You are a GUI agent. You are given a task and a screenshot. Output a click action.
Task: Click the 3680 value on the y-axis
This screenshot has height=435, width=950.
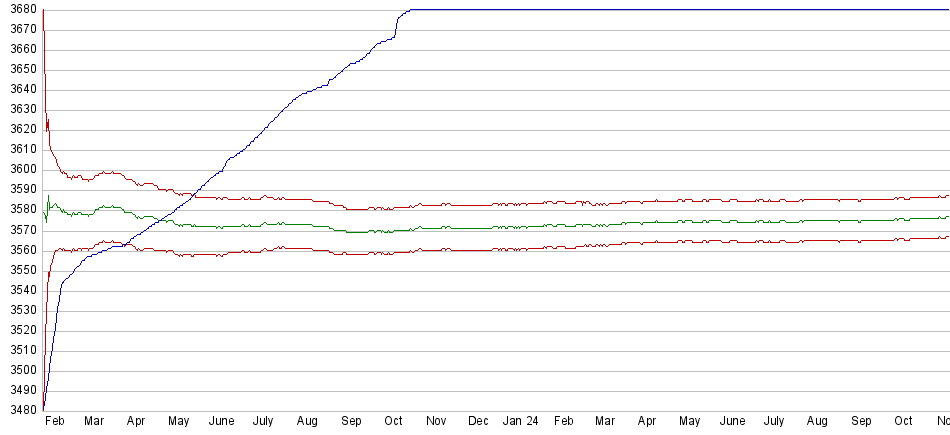(20, 10)
